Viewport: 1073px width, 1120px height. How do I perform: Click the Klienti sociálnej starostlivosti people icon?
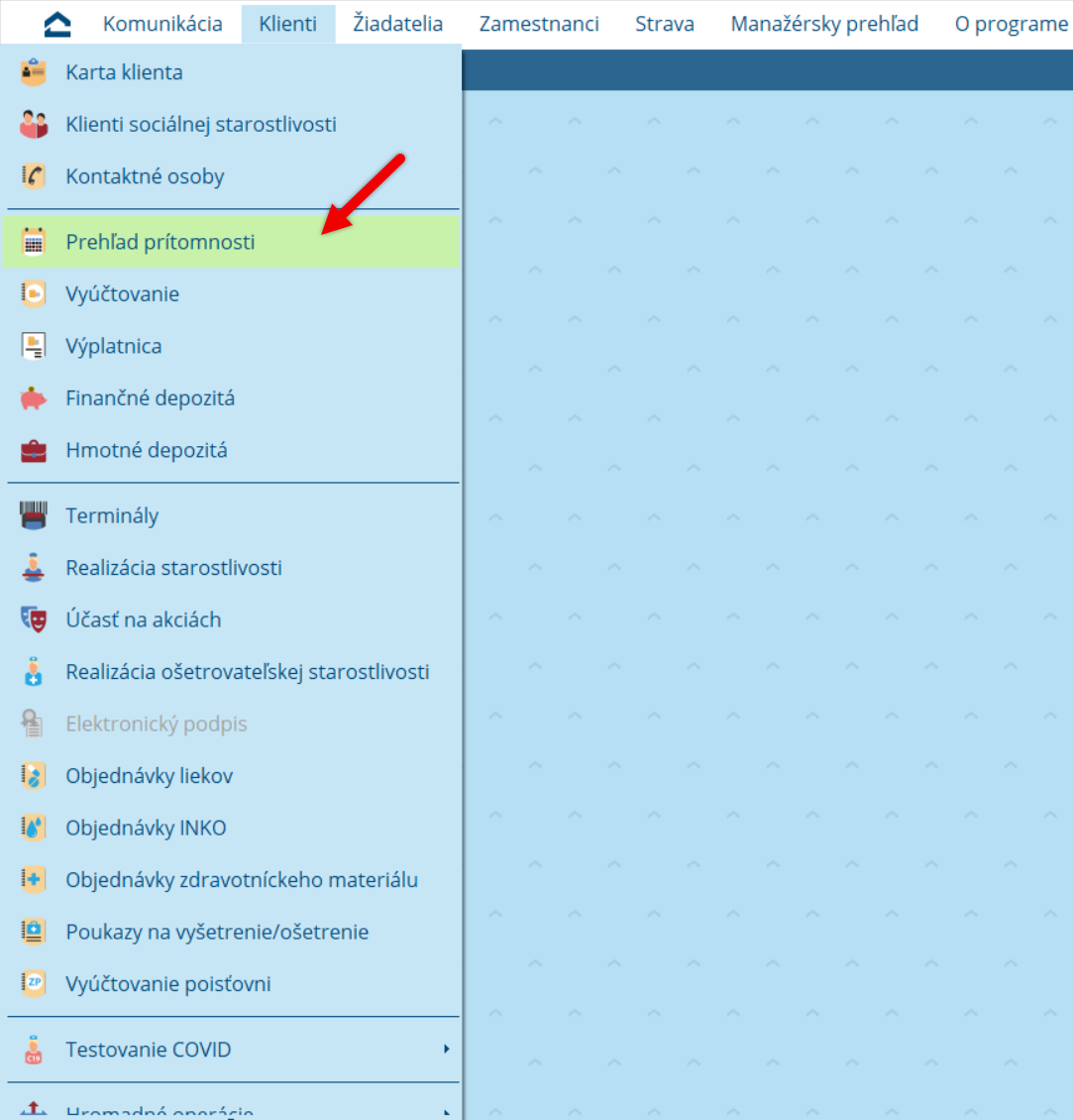(34, 124)
